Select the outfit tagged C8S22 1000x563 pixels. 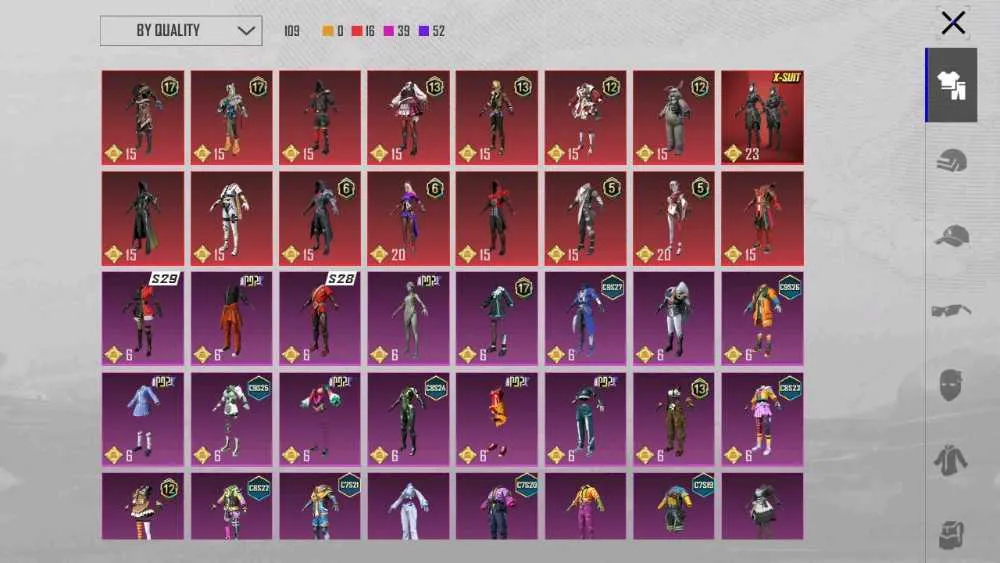click(x=231, y=506)
